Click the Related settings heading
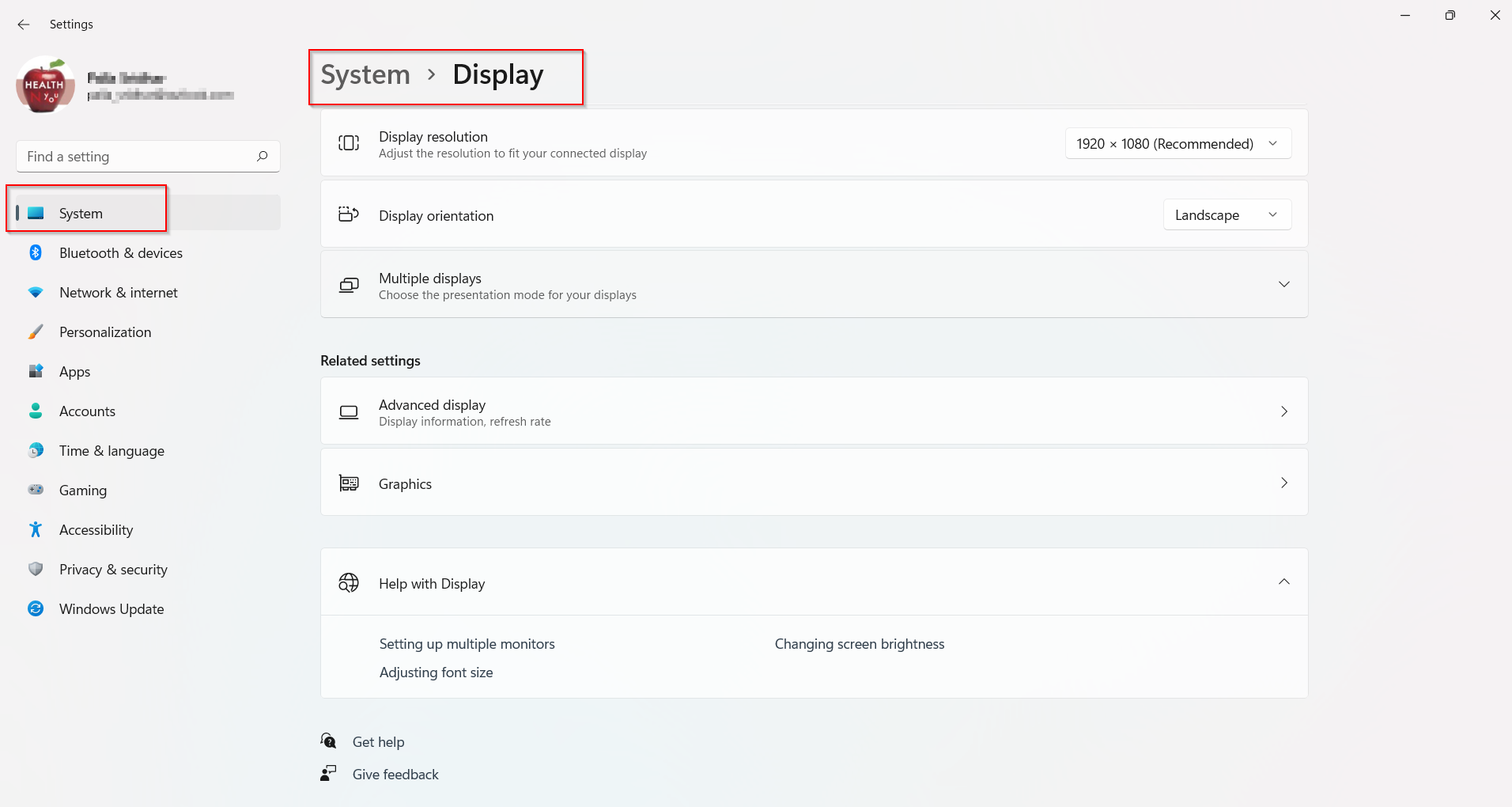This screenshot has height=807, width=1512. pos(370,361)
